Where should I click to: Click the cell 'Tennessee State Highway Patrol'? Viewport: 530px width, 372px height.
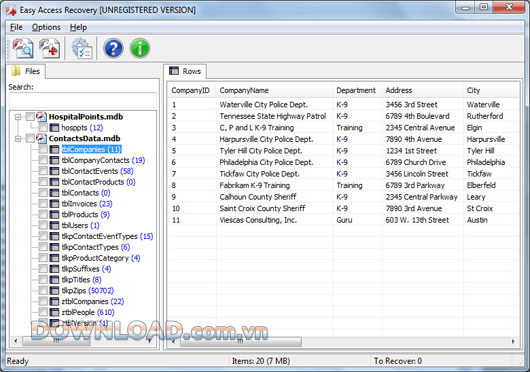tap(273, 116)
